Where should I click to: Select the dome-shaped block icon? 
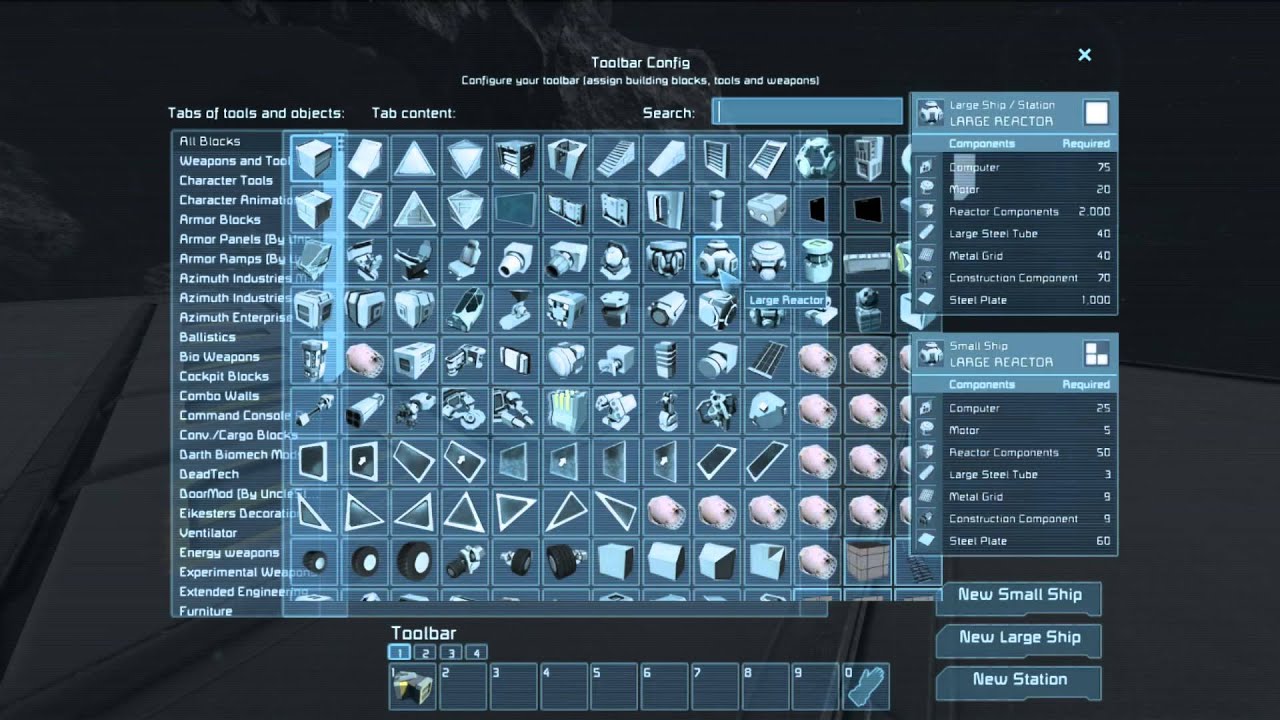click(x=767, y=411)
